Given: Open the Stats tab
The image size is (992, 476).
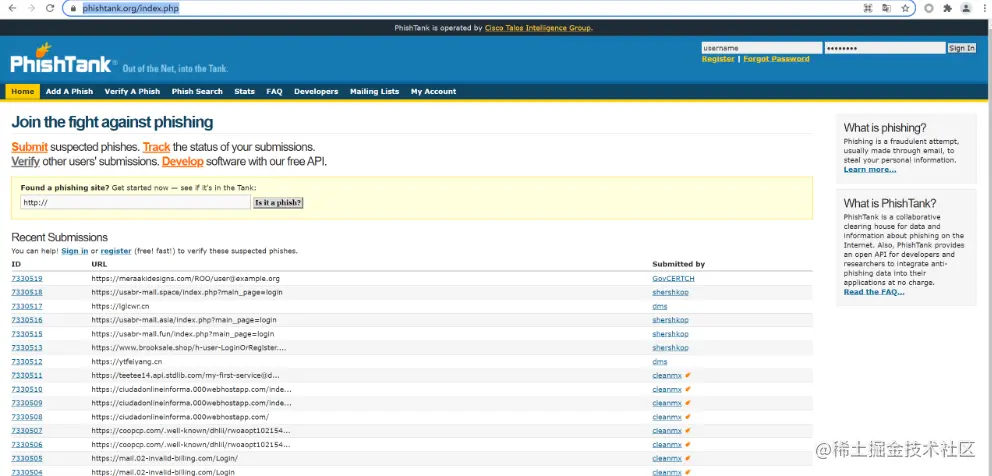Looking at the screenshot, I should [244, 91].
